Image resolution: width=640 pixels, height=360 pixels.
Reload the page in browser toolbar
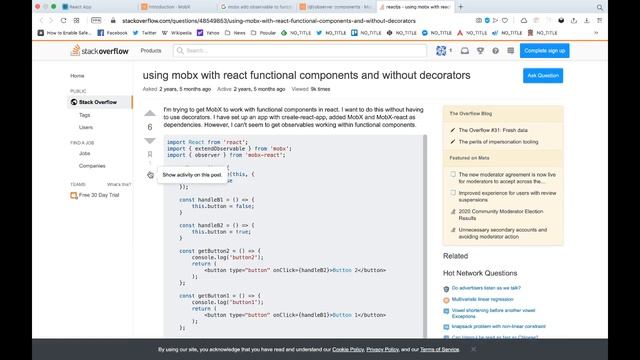click(63, 20)
